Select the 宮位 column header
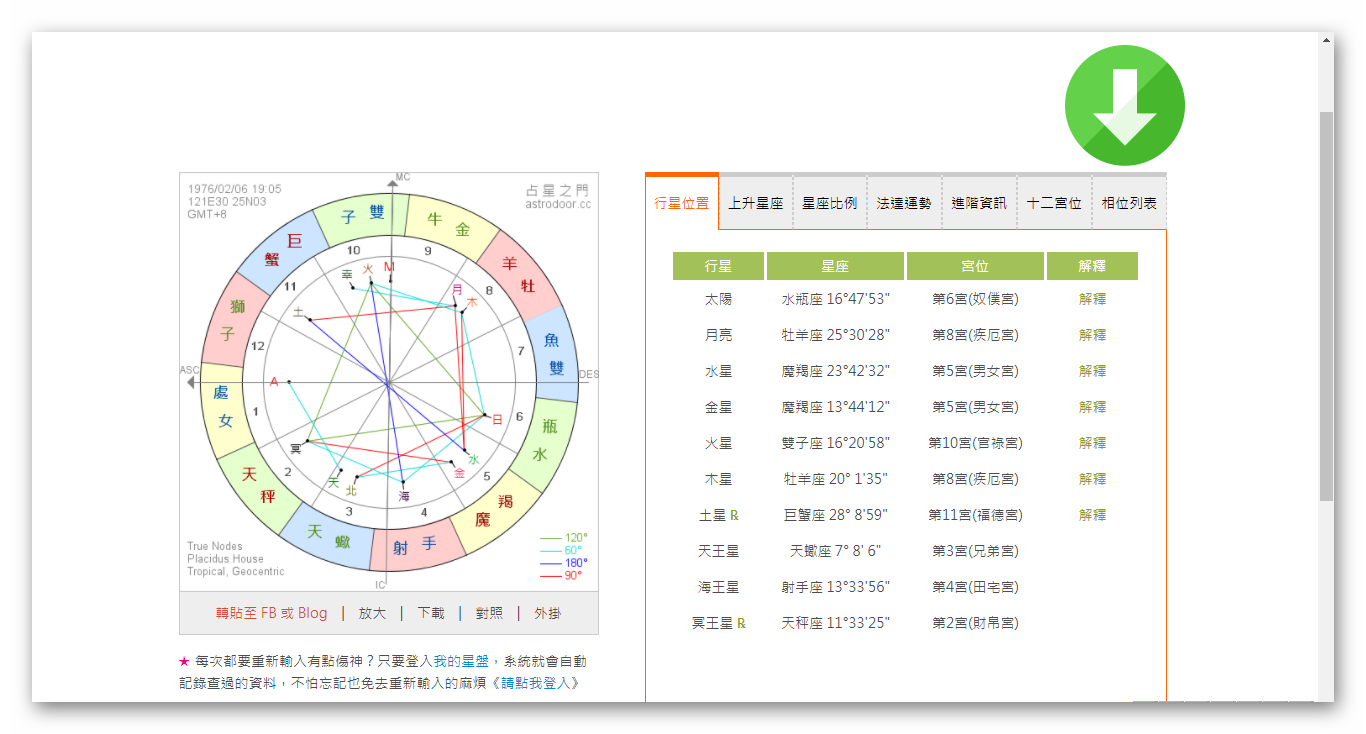1366x734 pixels. tap(975, 266)
